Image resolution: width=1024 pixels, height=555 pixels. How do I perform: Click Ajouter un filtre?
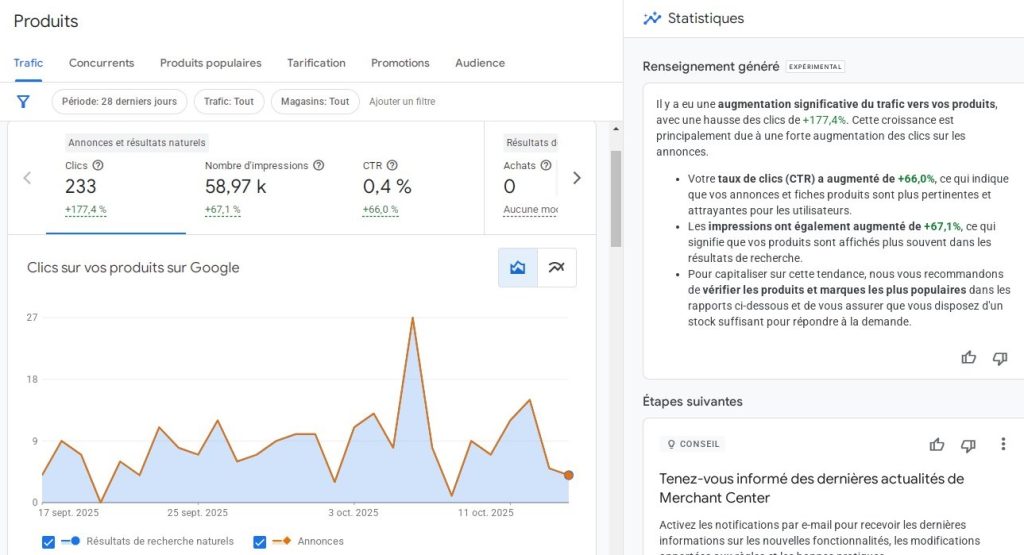(x=402, y=102)
